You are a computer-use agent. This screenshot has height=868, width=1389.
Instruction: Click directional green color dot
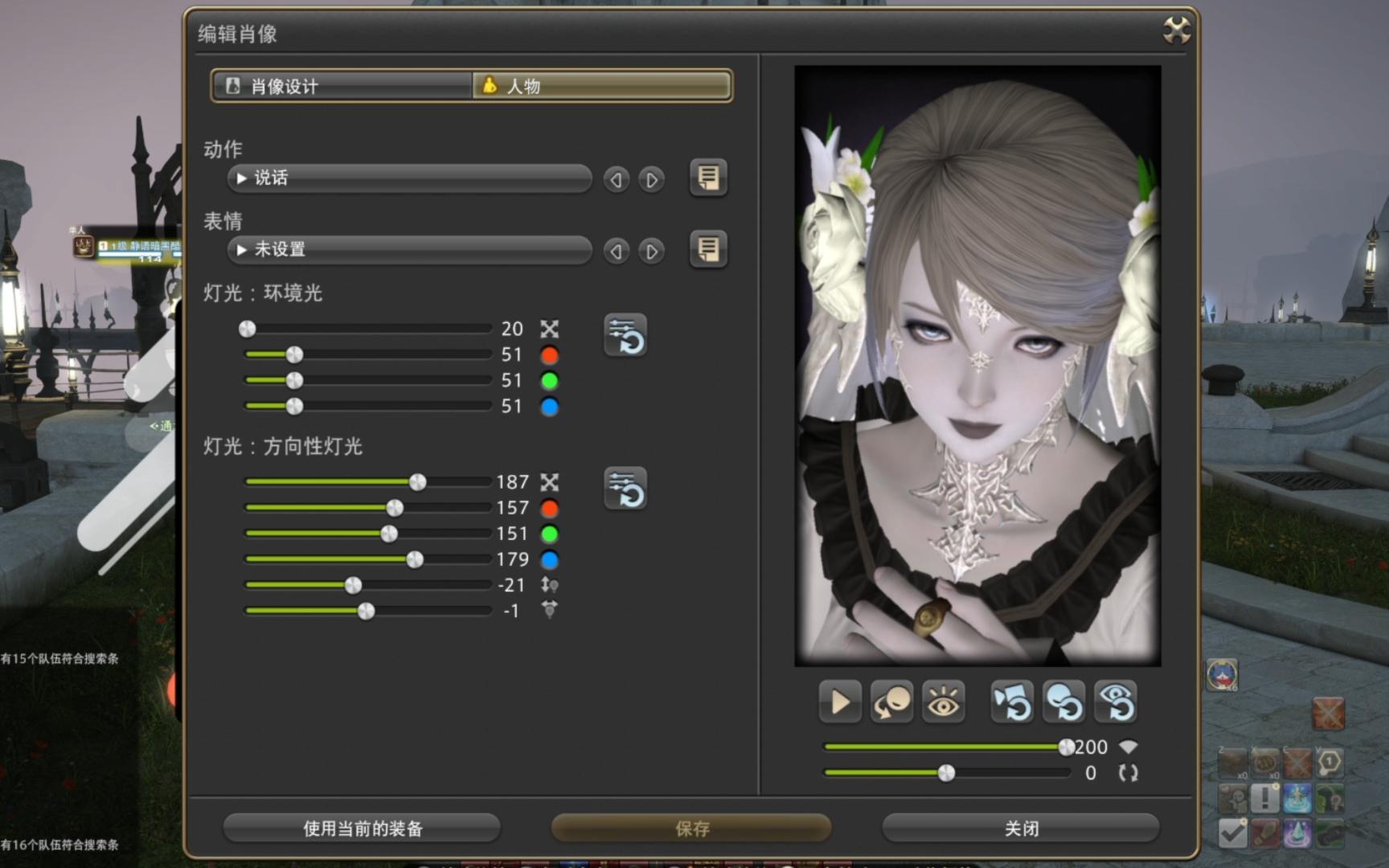(x=549, y=534)
